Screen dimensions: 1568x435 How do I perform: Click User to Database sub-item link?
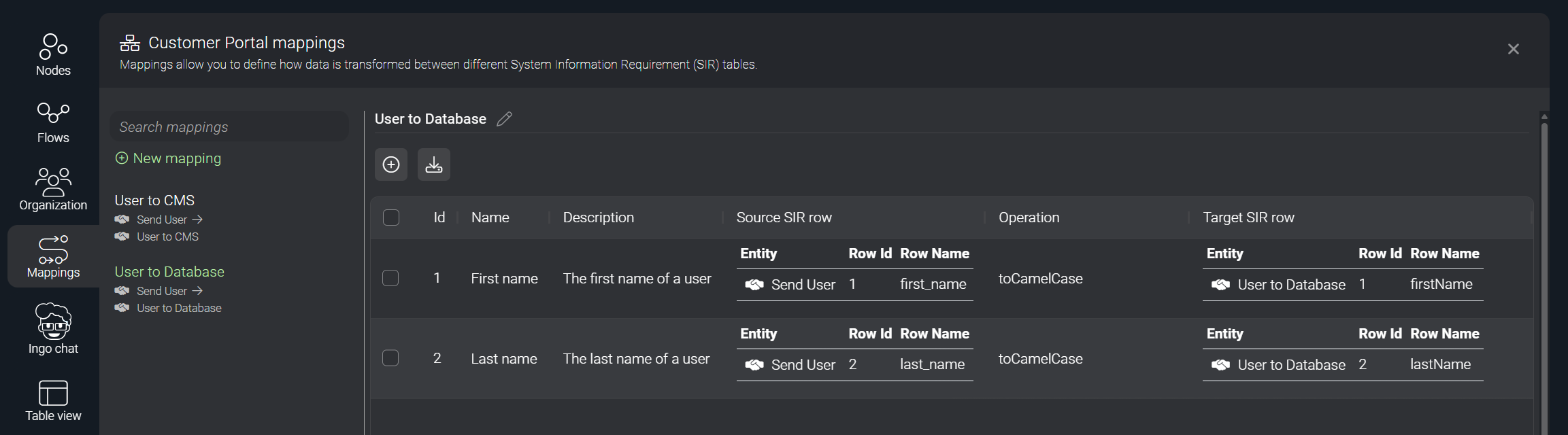[x=179, y=308]
